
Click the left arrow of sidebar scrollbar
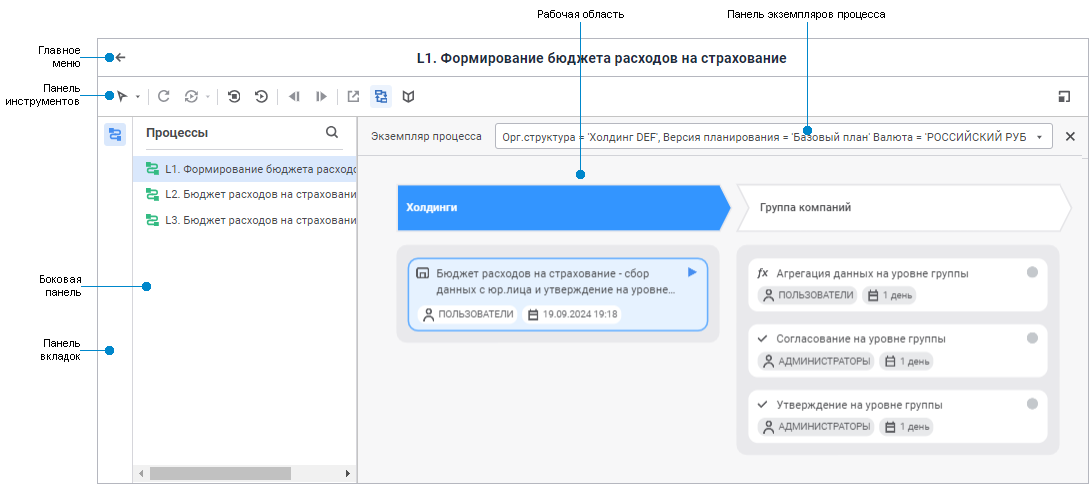141,473
